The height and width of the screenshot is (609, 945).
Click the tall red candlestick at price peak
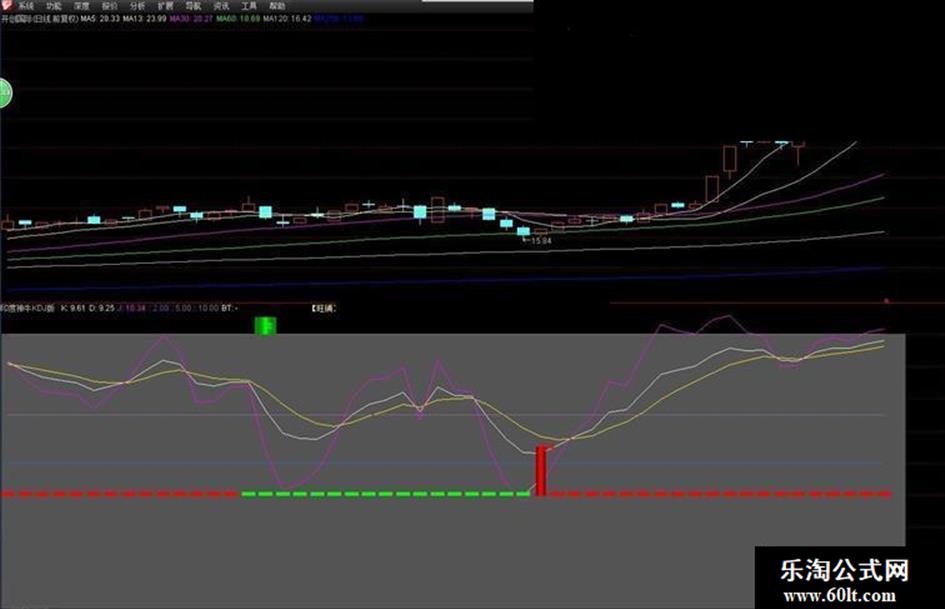click(x=730, y=160)
